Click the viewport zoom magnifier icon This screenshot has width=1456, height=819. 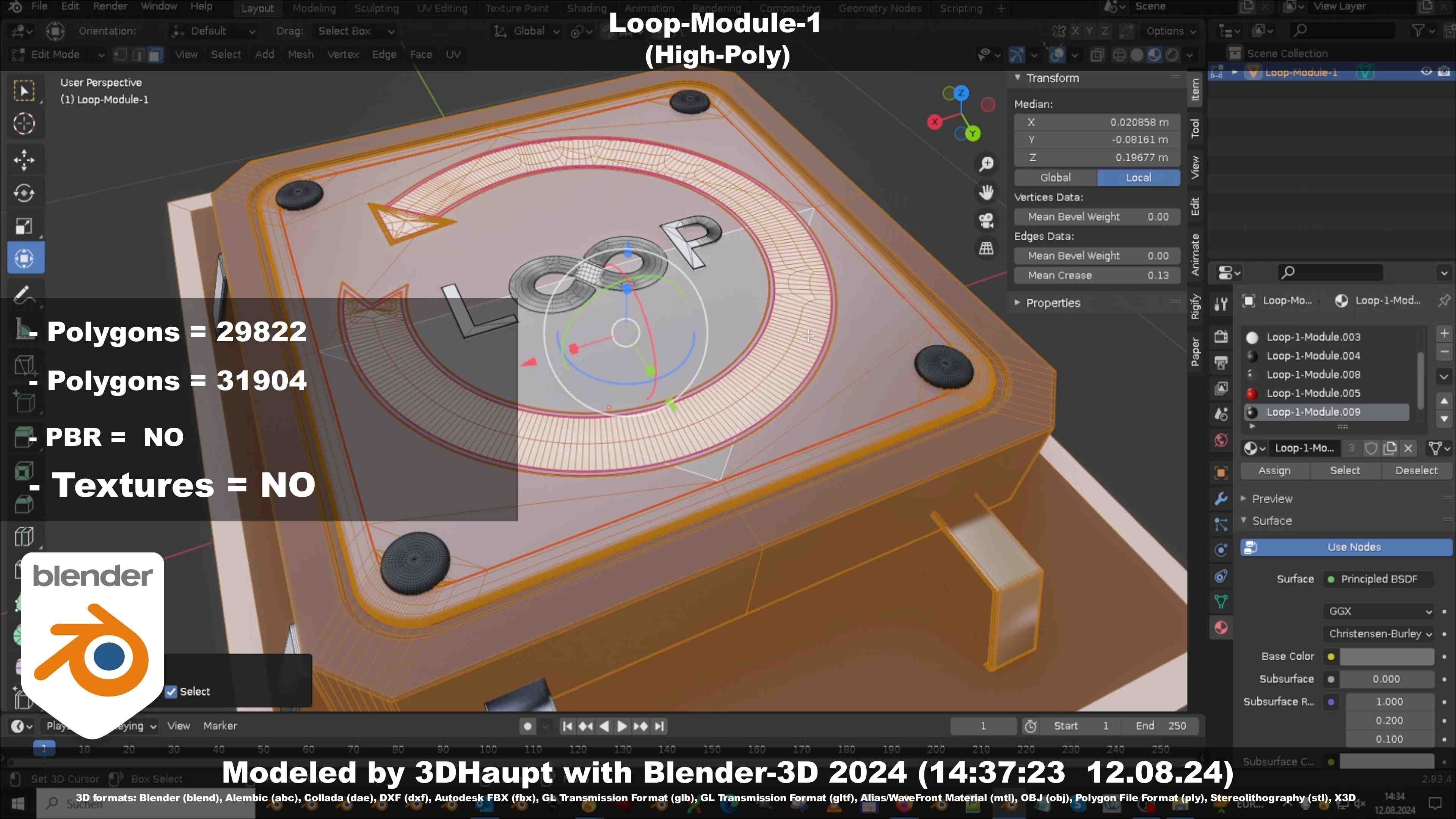coord(986,164)
